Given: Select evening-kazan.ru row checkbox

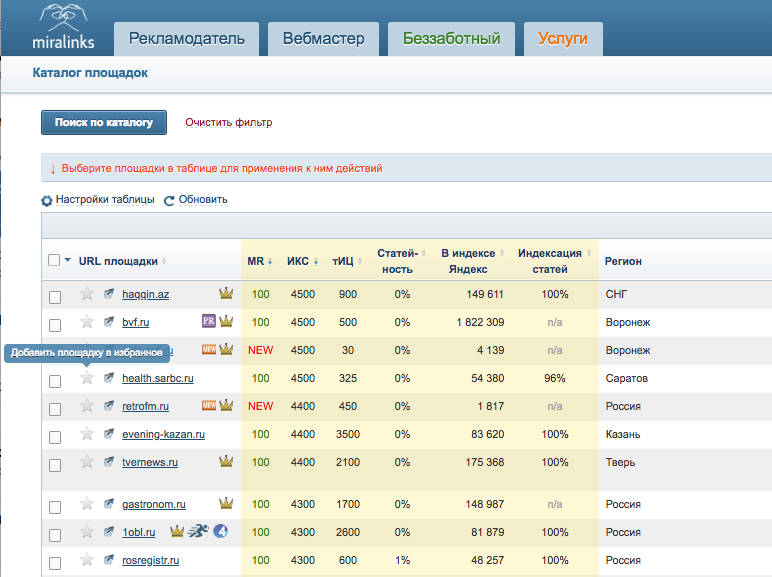Looking at the screenshot, I should [55, 438].
